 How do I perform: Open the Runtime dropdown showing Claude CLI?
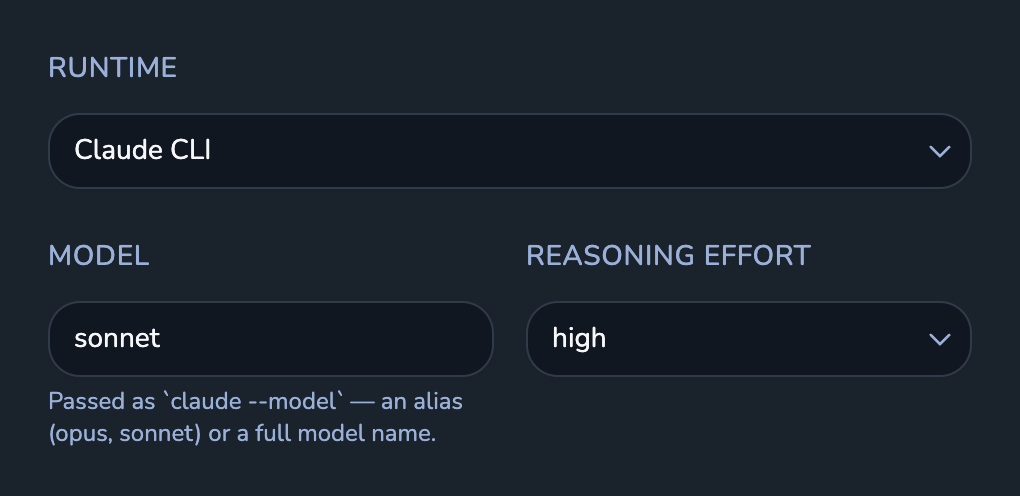tap(509, 151)
